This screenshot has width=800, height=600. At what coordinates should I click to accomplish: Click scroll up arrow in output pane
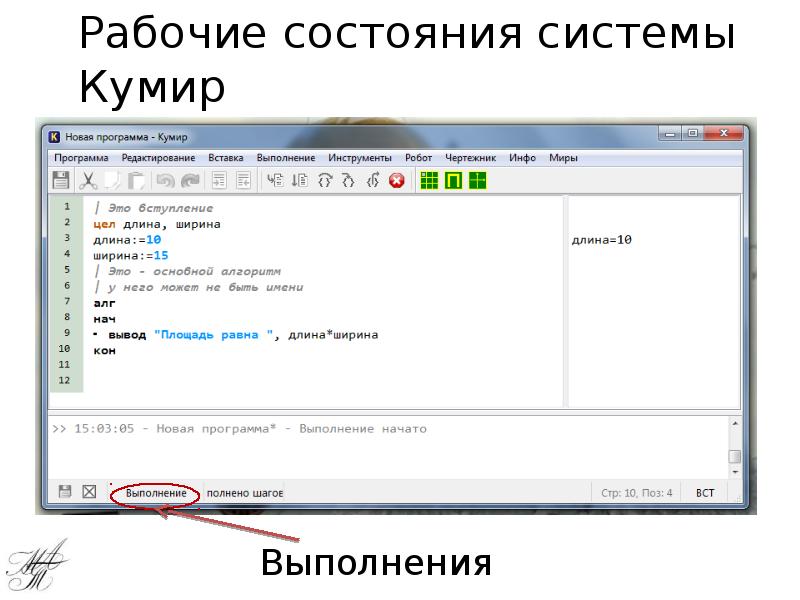(735, 423)
